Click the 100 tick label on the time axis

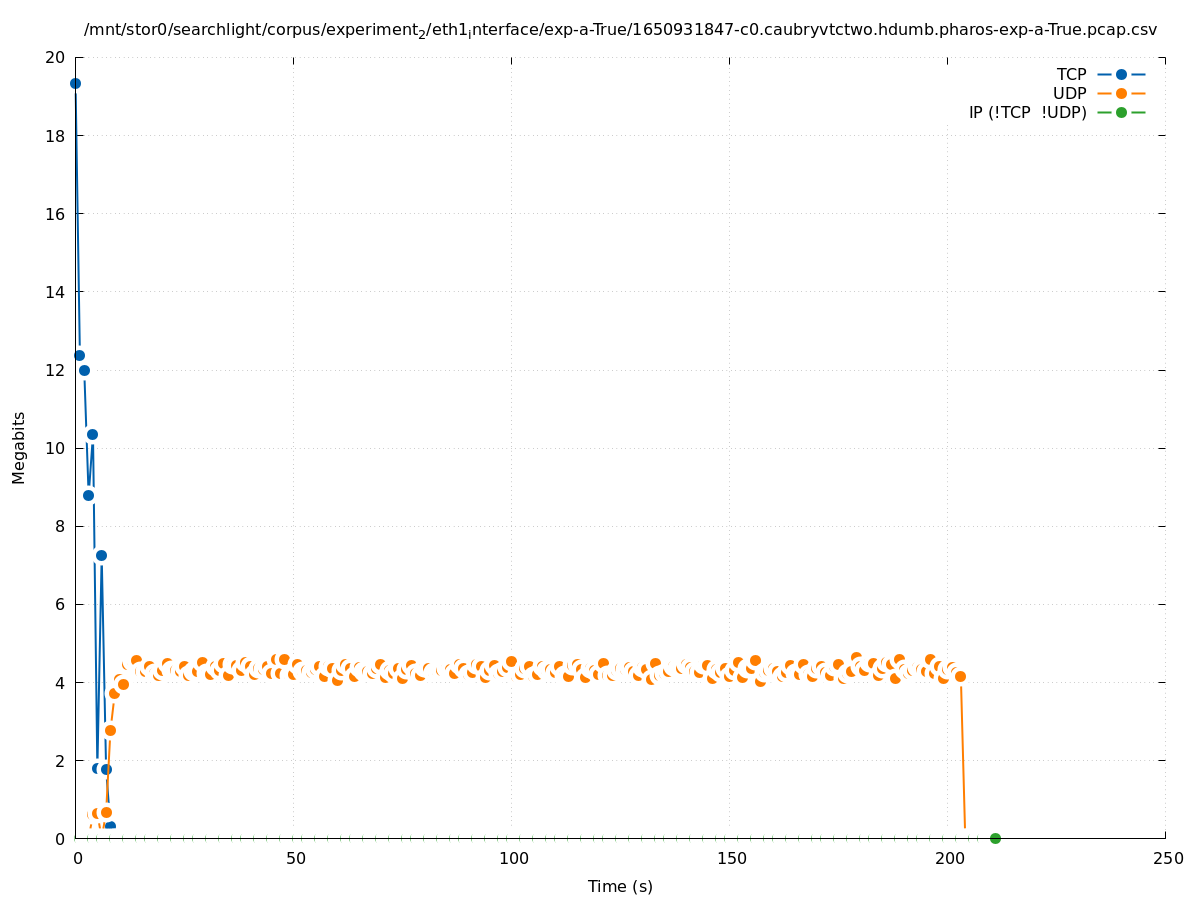[512, 859]
